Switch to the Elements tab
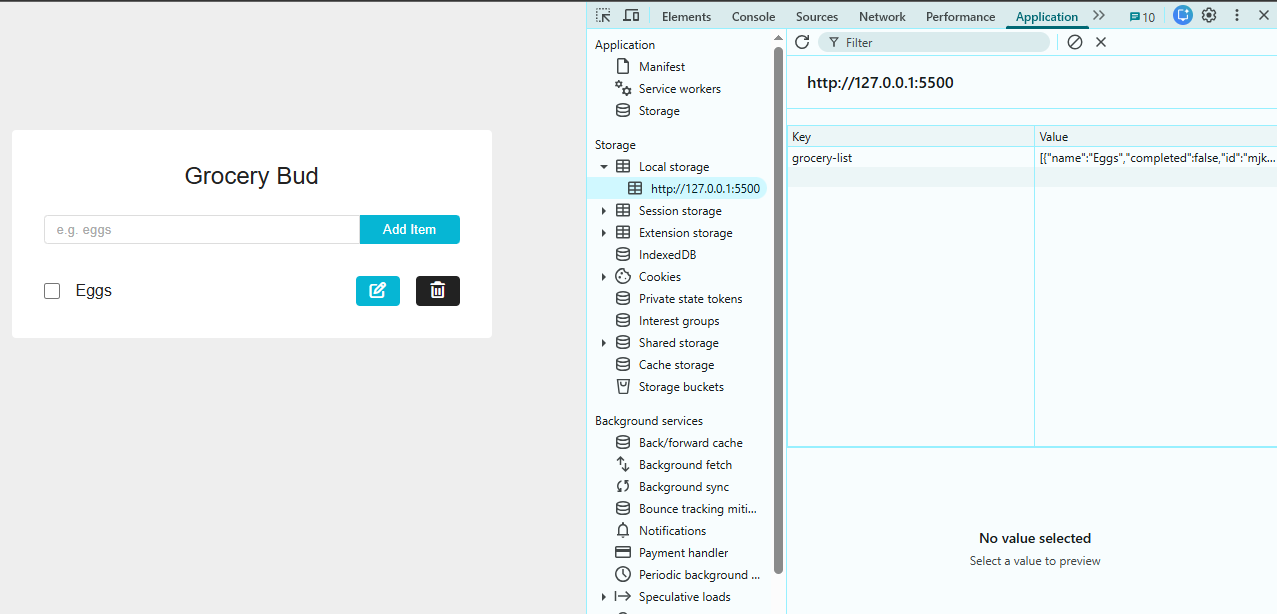1277x614 pixels. click(687, 17)
